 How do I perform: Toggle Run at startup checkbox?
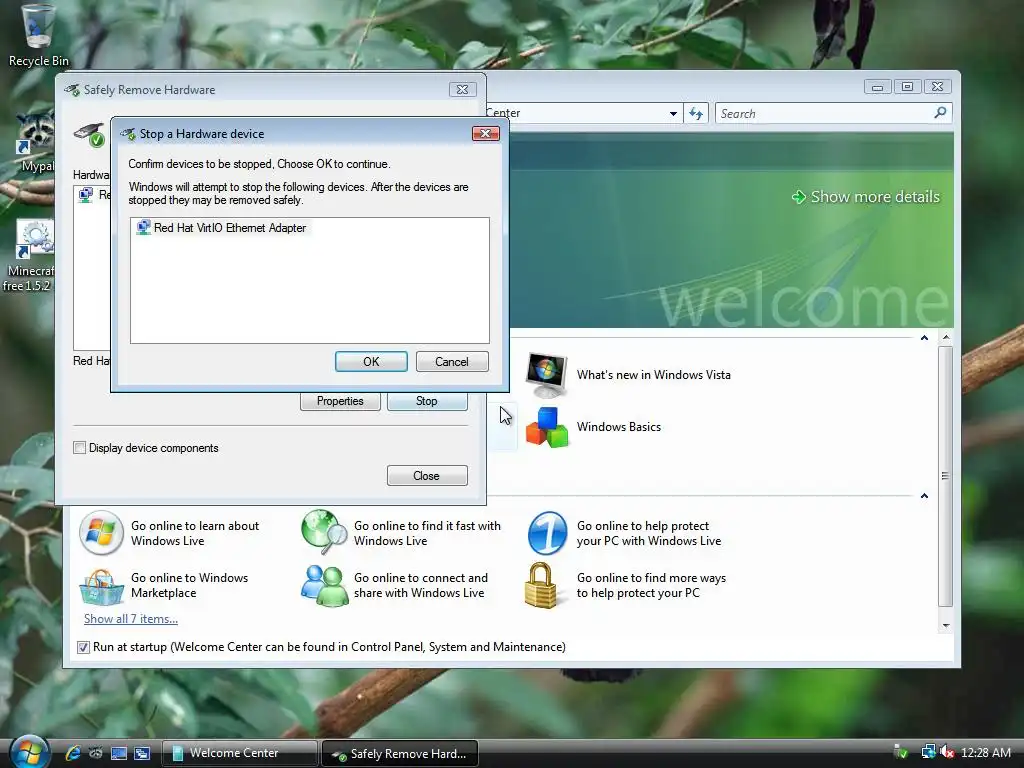pyautogui.click(x=83, y=647)
